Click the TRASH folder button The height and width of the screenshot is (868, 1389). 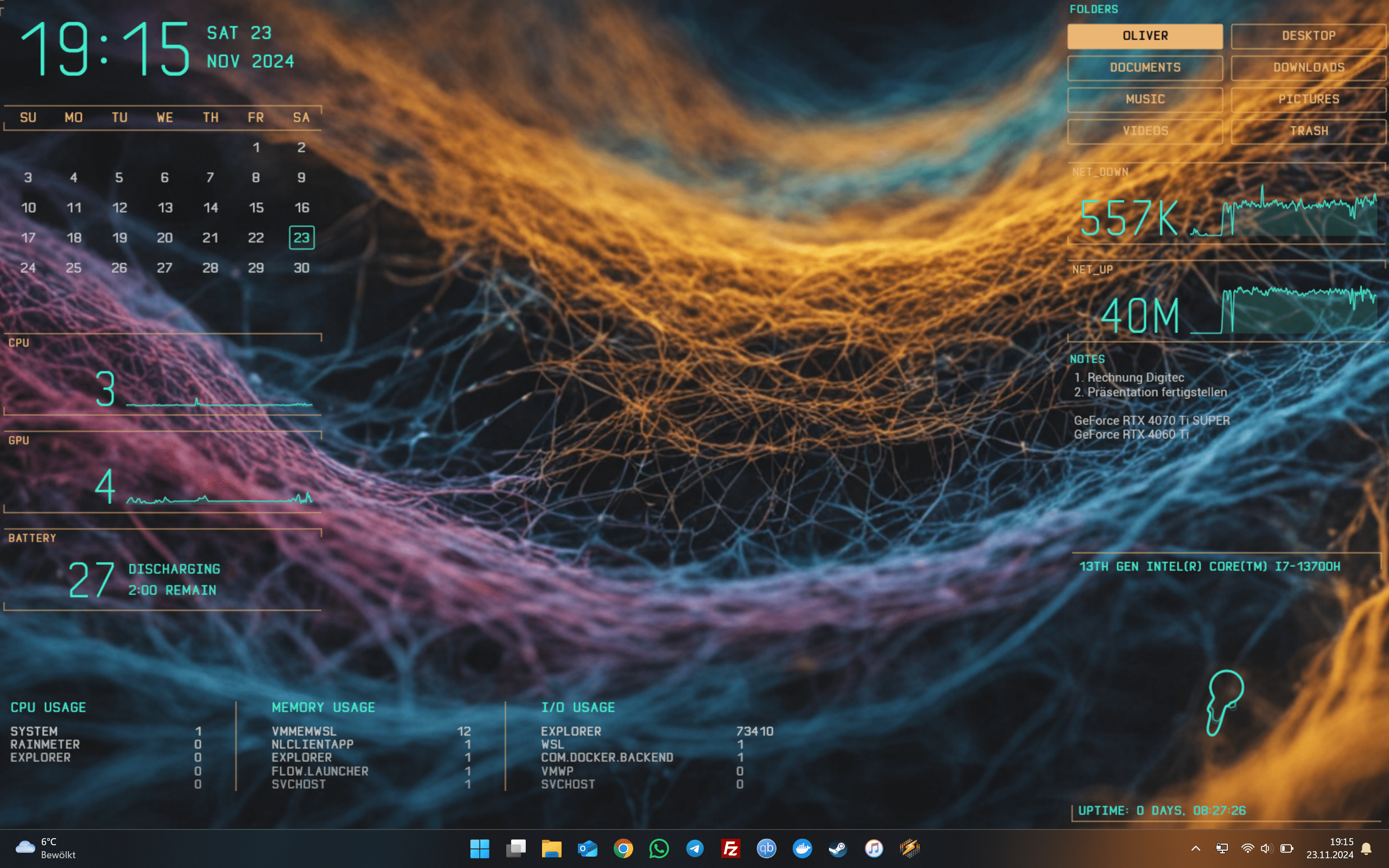1308,131
